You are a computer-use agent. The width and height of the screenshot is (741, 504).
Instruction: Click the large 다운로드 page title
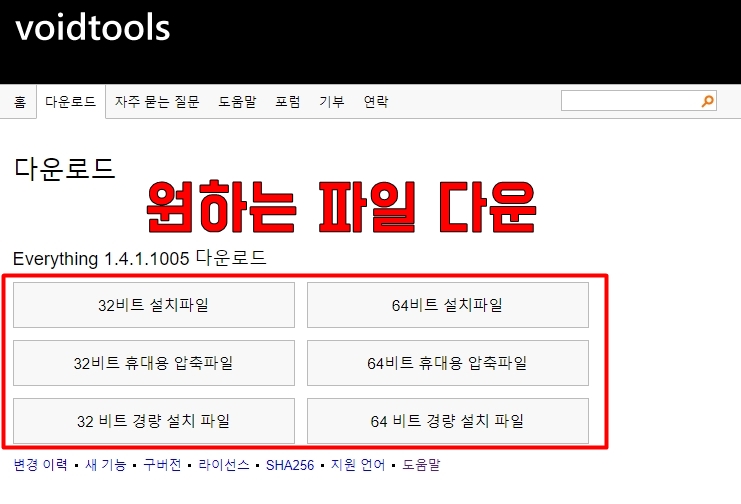65,168
